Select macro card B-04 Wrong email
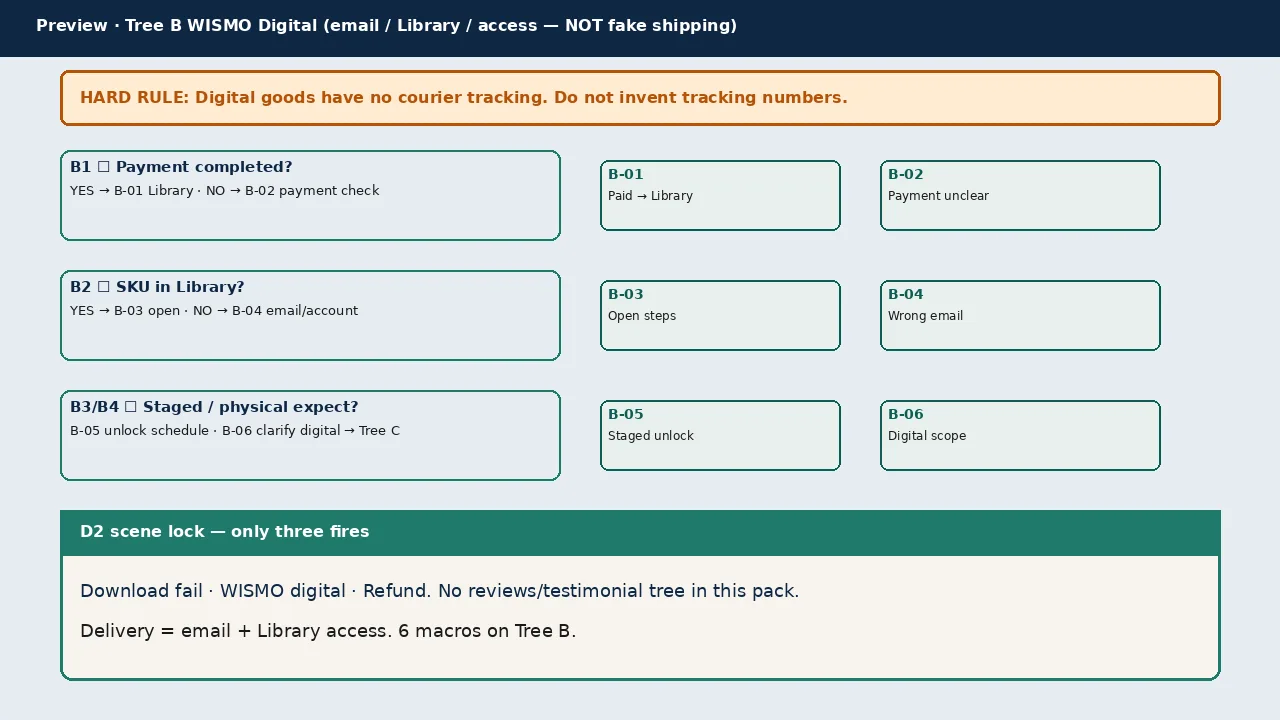This screenshot has height=720, width=1280. [1020, 315]
